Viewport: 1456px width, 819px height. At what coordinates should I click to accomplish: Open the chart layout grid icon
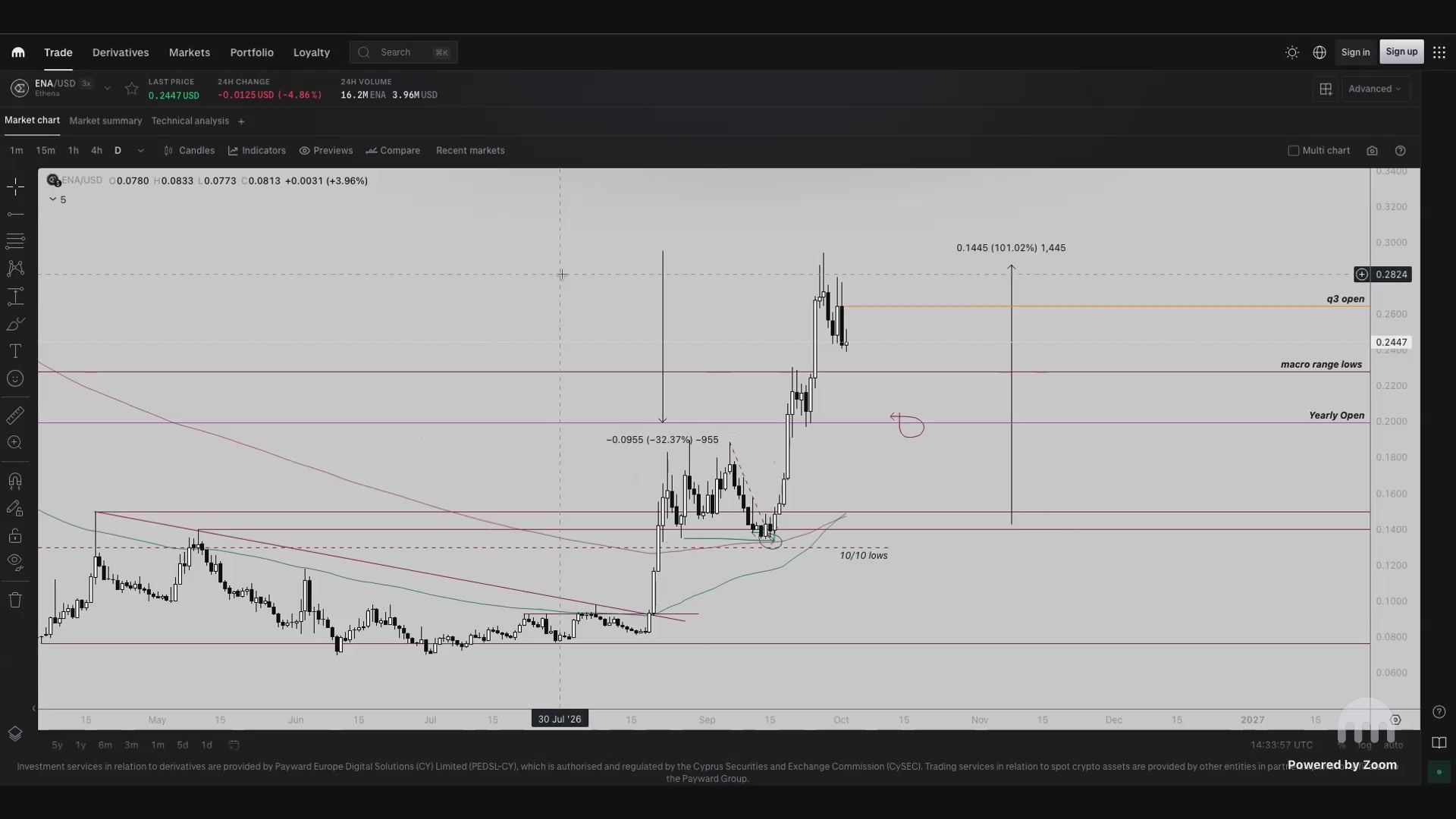(1326, 89)
